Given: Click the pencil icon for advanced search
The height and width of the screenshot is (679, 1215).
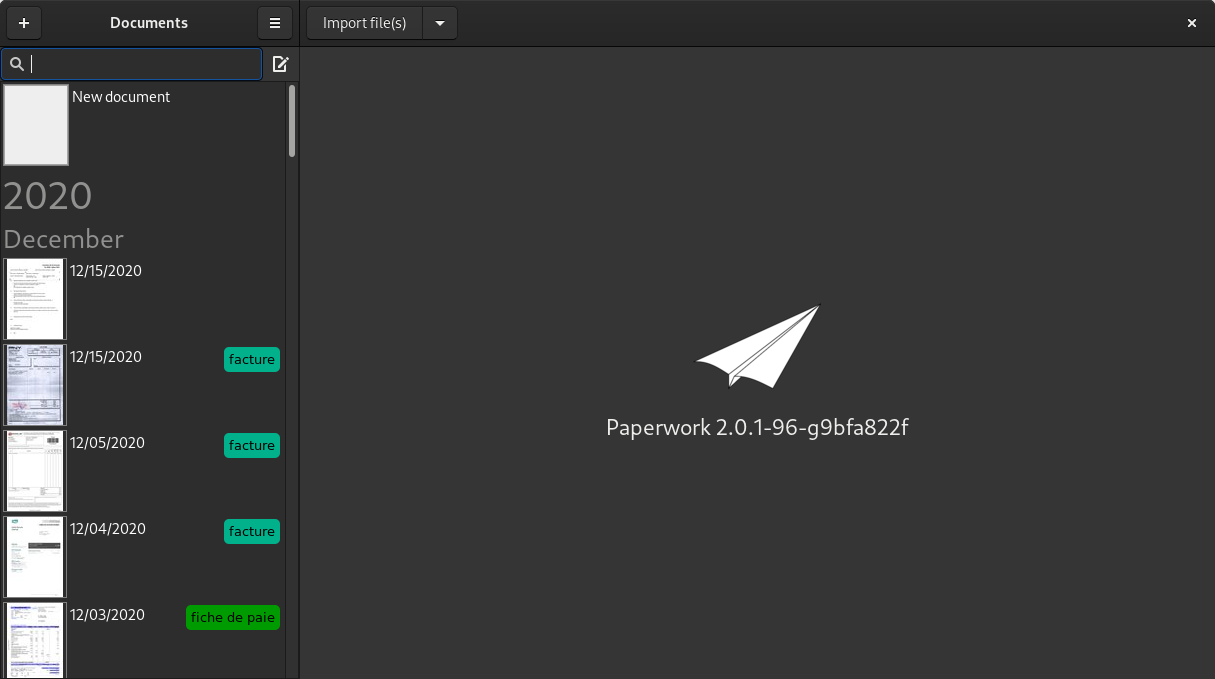Looking at the screenshot, I should (281, 64).
